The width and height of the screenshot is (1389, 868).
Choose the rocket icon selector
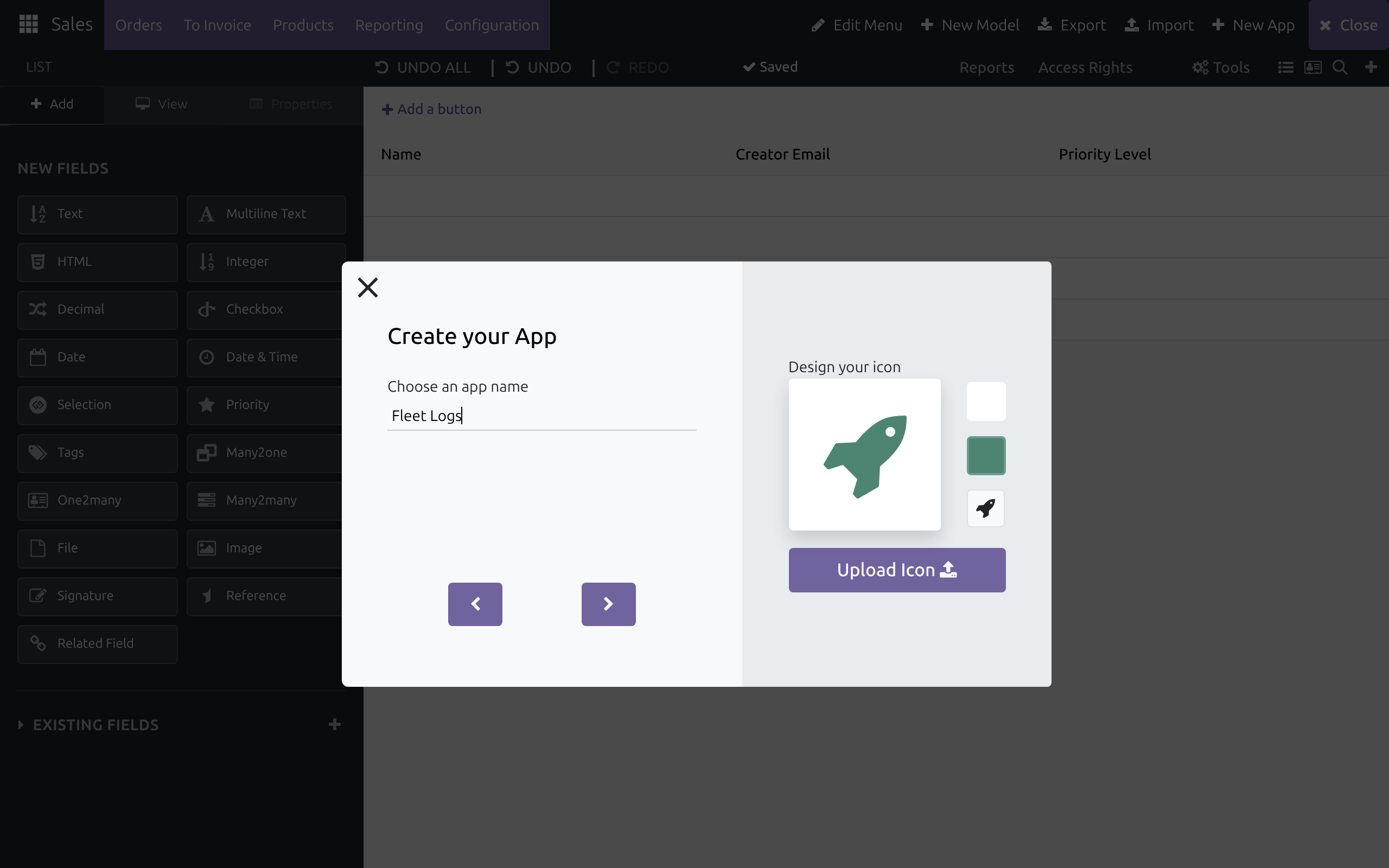pos(986,508)
